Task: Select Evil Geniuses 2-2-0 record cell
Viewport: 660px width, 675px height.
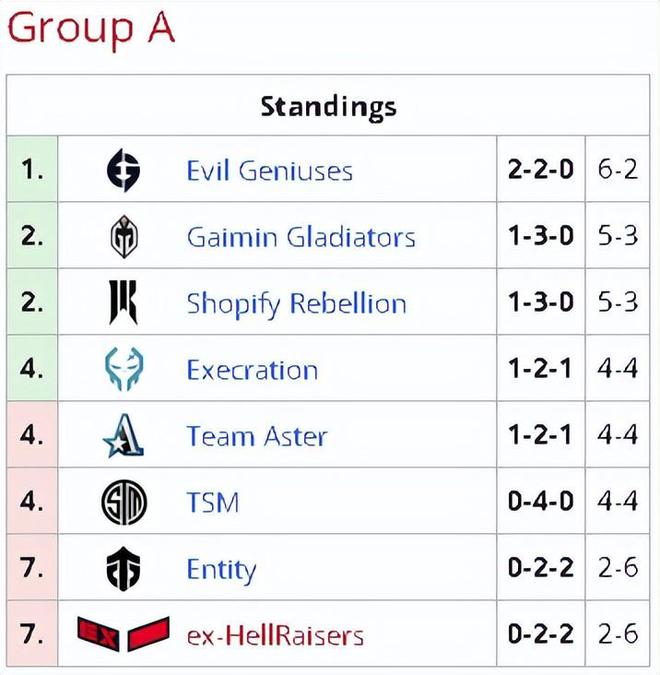Action: 541,169
